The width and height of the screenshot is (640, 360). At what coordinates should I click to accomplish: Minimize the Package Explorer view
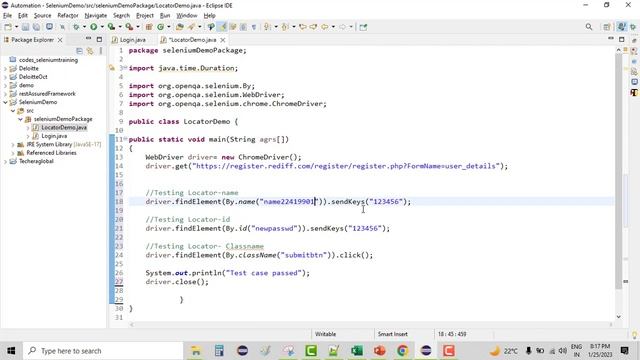pos(88,39)
